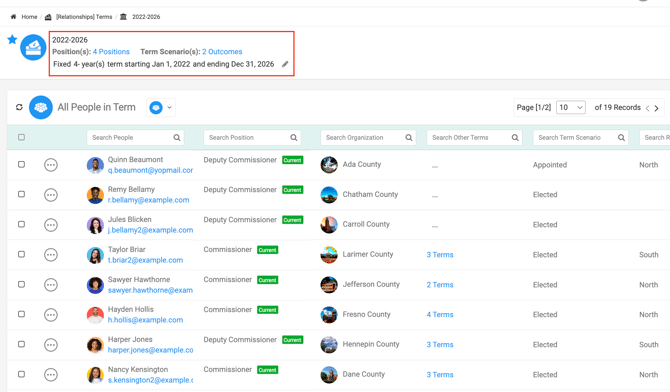Image resolution: width=670 pixels, height=392 pixels.
Task: Click the 2022-2026 breadcrumb
Action: click(x=146, y=17)
